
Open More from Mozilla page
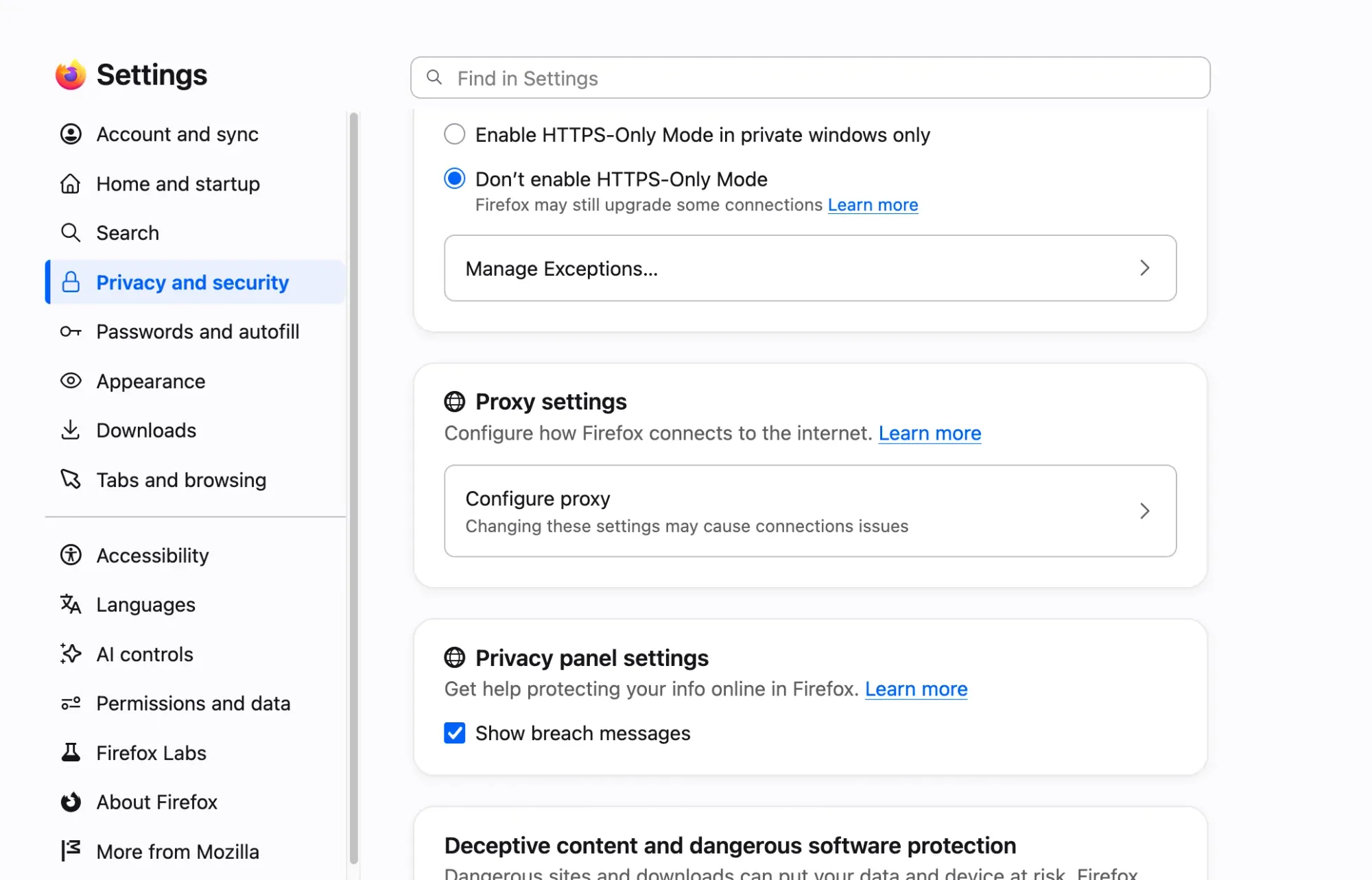point(196,851)
